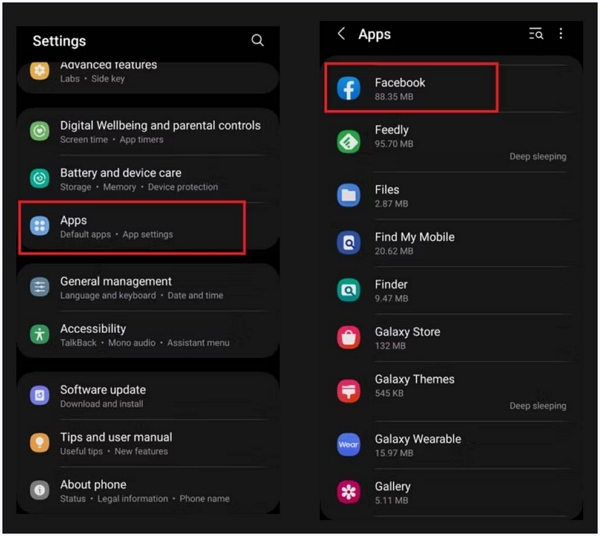Screen dimensions: 600x536
Task: Tap the Find My Mobile icon
Action: click(x=349, y=243)
